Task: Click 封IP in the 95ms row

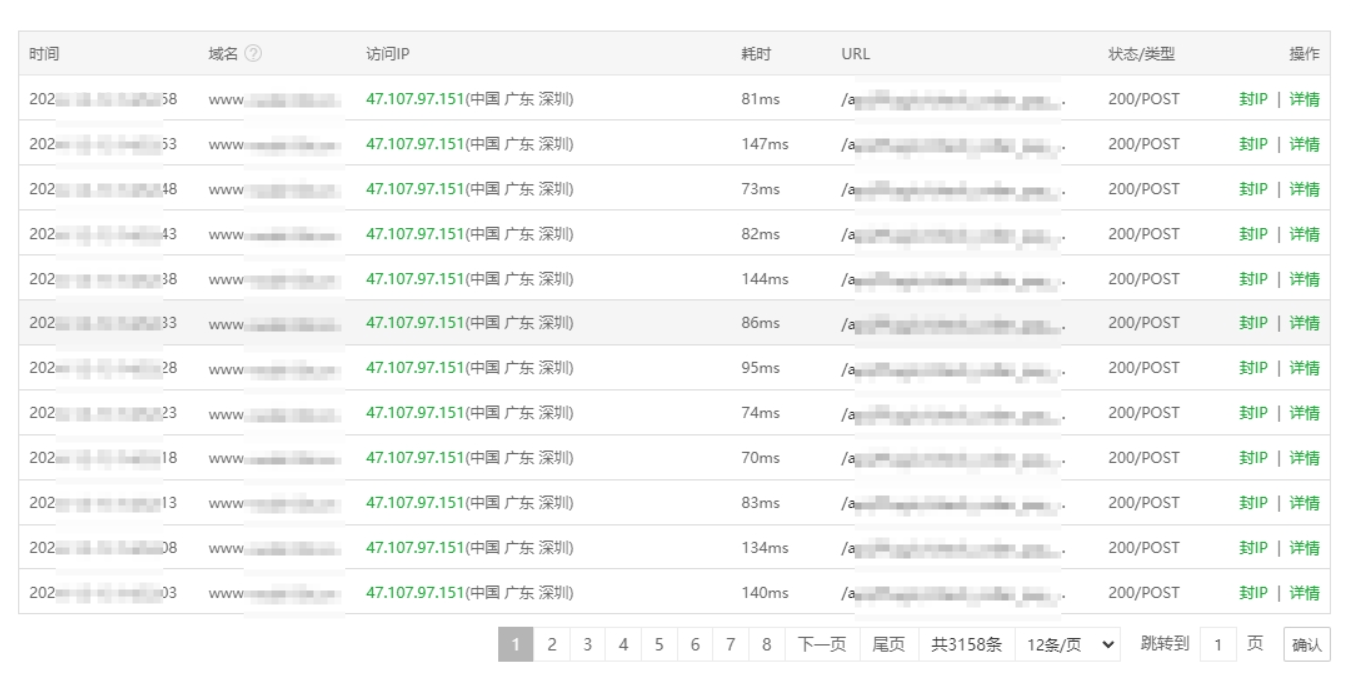Action: (x=1253, y=368)
